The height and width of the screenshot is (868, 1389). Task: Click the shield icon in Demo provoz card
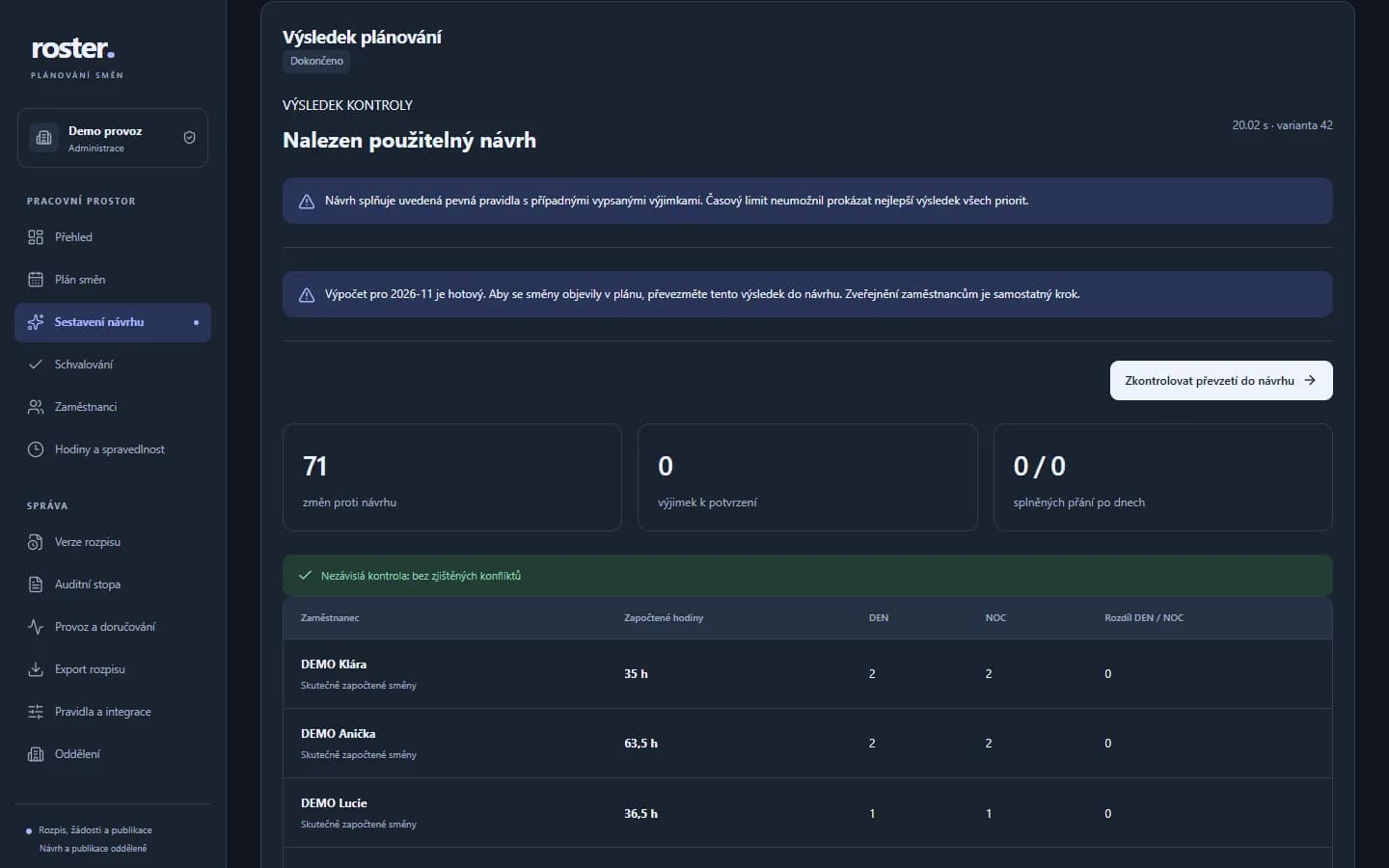pos(189,138)
